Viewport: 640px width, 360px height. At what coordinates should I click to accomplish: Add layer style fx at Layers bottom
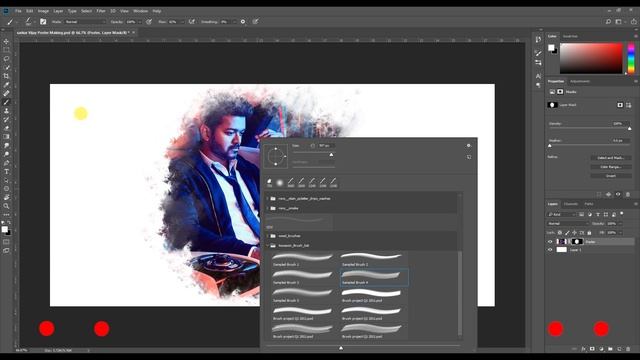click(x=583, y=349)
